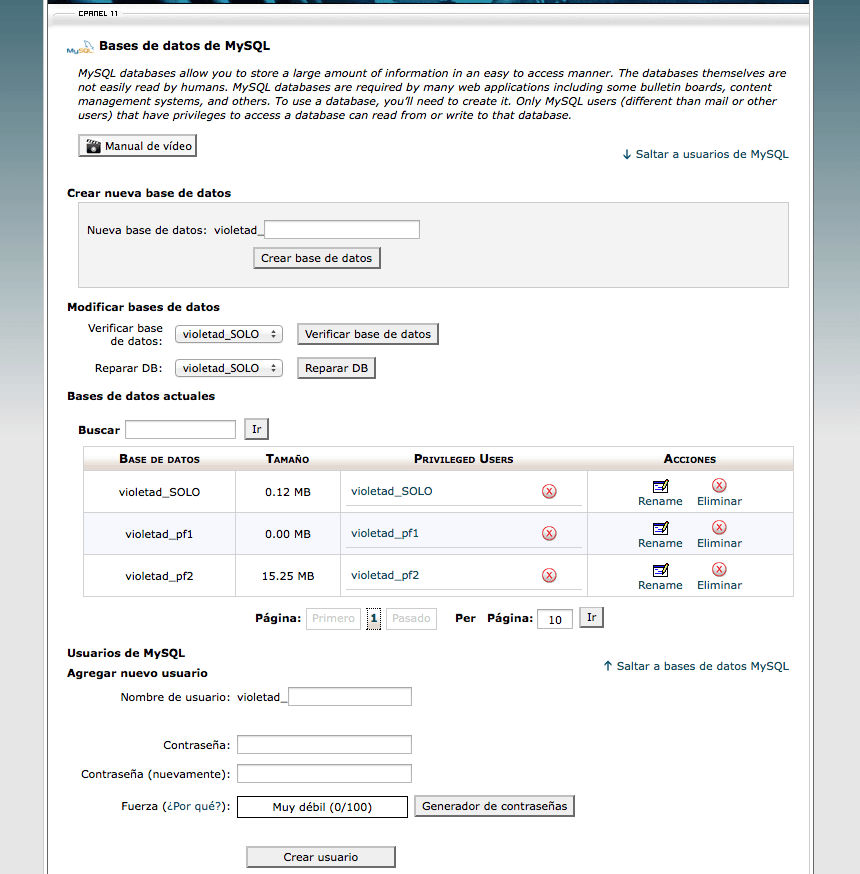This screenshot has width=860, height=874.
Task: Click the 0.00 MB size cell
Action: [x=288, y=534]
